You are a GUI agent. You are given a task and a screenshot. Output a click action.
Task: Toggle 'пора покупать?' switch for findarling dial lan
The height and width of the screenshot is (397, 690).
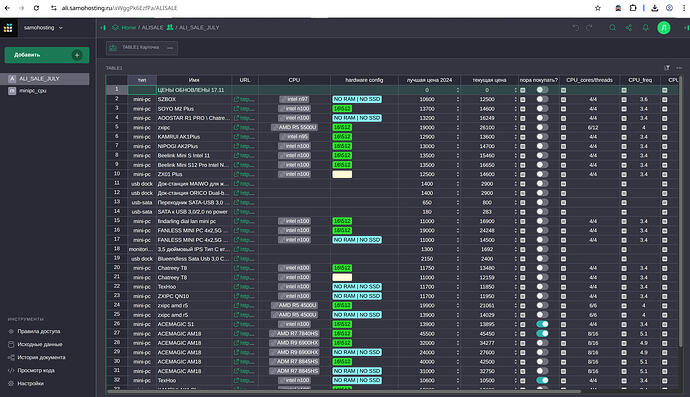pos(542,221)
